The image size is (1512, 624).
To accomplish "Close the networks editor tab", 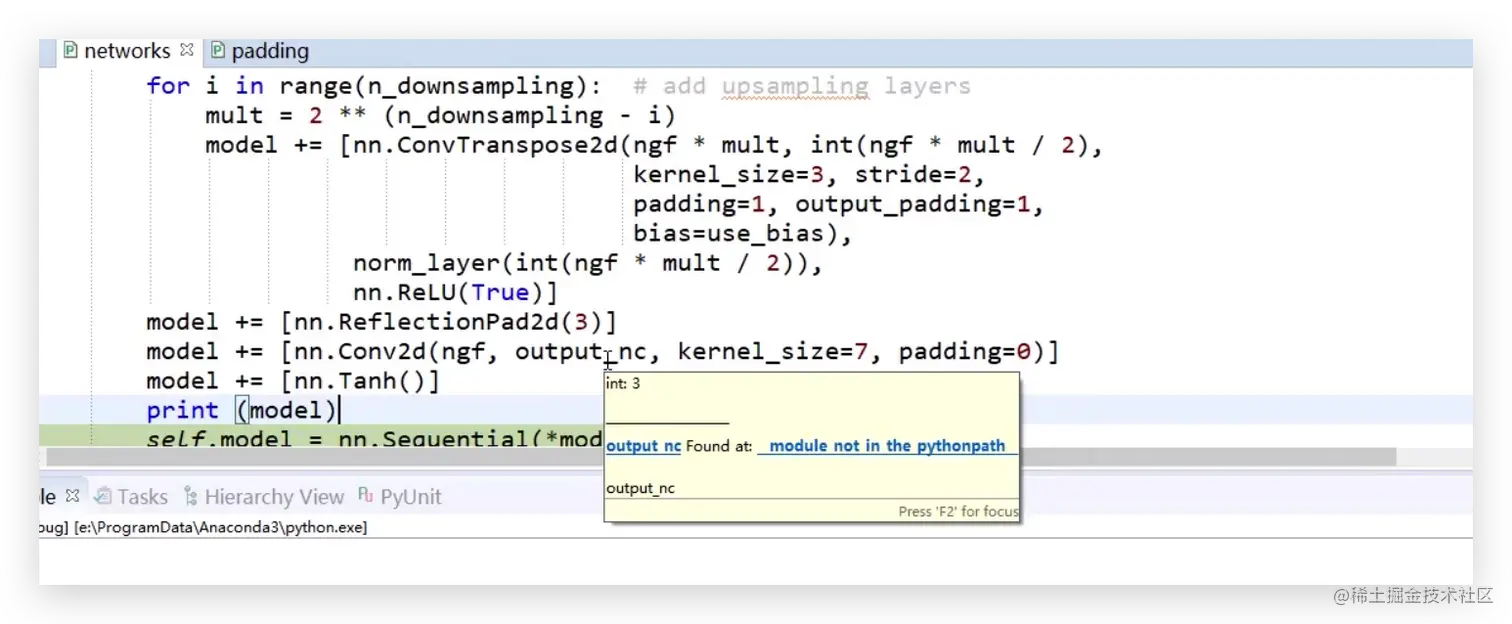I will point(187,49).
